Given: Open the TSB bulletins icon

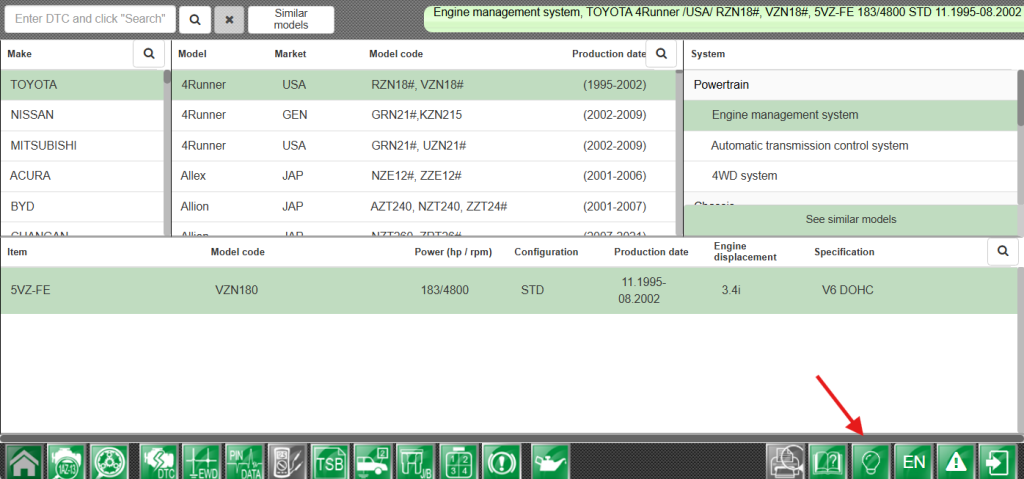Looking at the screenshot, I should (329, 462).
